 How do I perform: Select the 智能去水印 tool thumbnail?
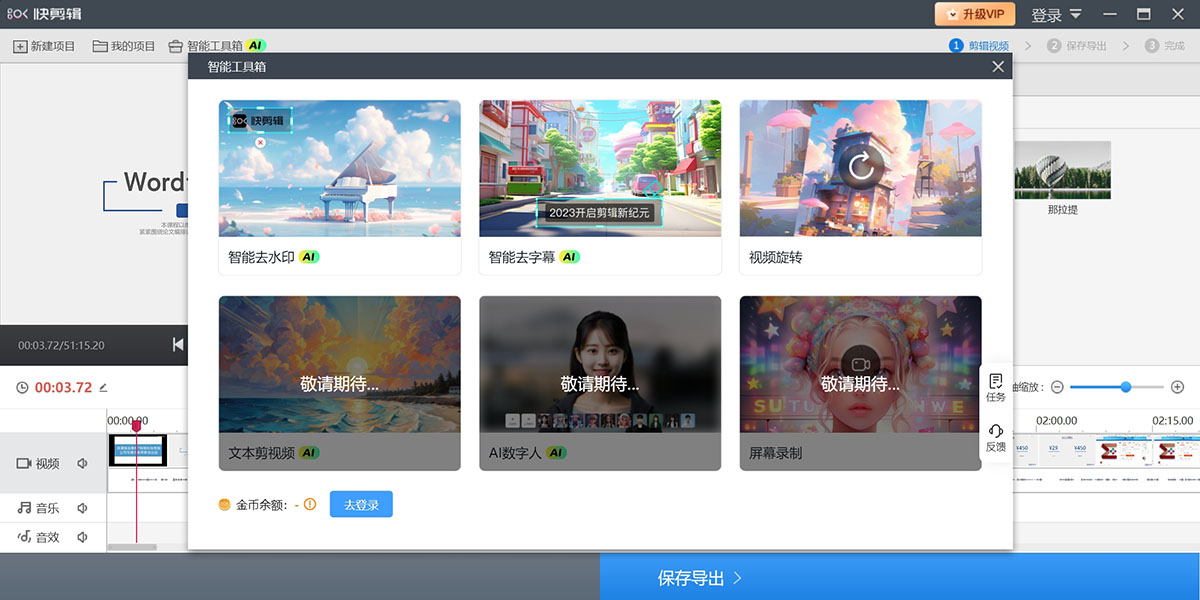click(340, 168)
